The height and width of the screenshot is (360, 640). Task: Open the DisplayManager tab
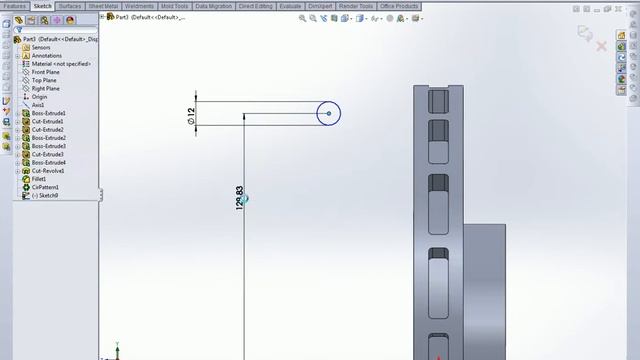70,20
